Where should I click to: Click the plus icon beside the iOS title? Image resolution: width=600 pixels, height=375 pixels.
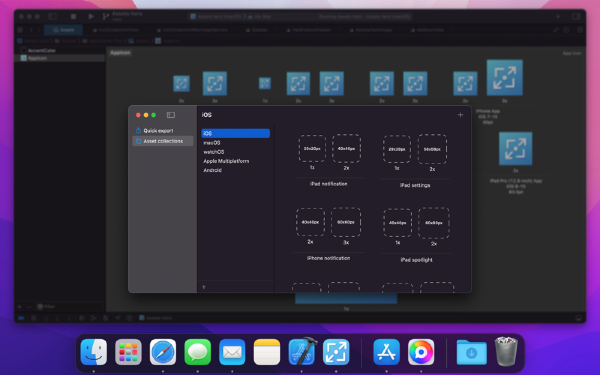[x=460, y=115]
